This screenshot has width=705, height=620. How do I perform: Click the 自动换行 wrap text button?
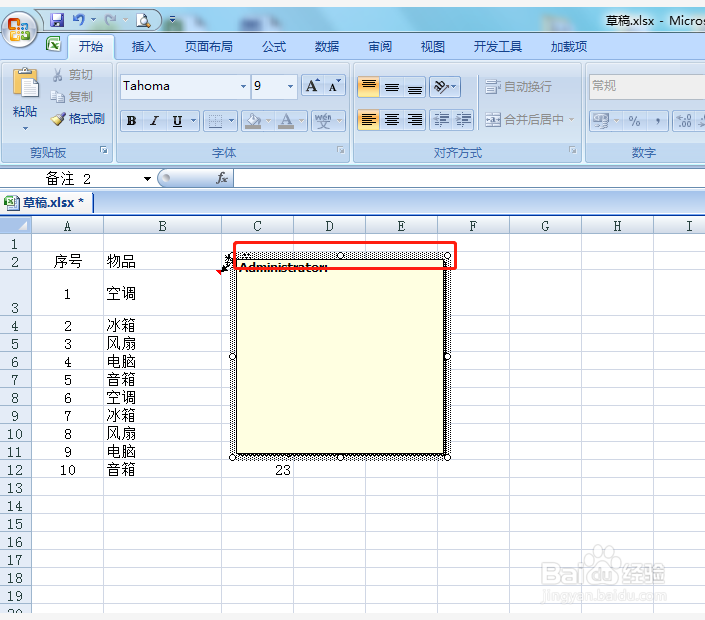[518, 86]
